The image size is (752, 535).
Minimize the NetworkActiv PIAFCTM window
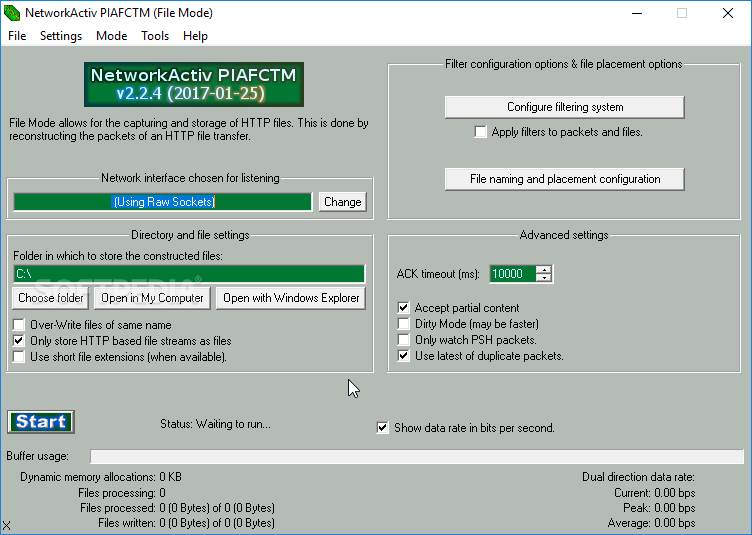tap(637, 13)
